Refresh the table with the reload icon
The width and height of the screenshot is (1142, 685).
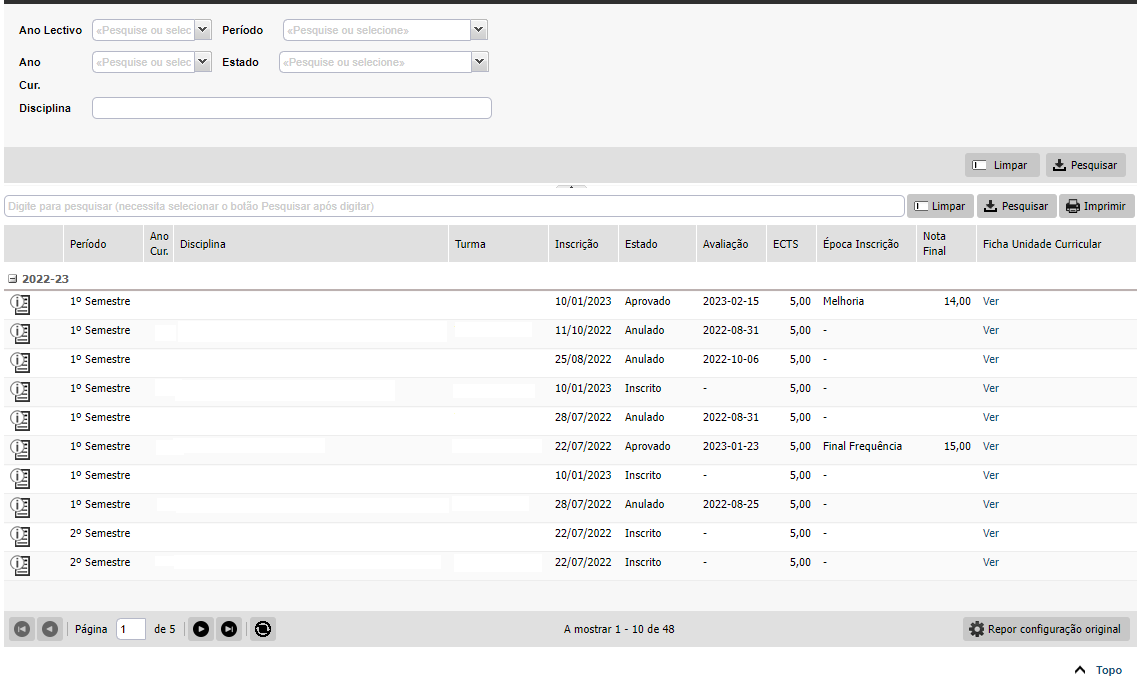tap(263, 629)
